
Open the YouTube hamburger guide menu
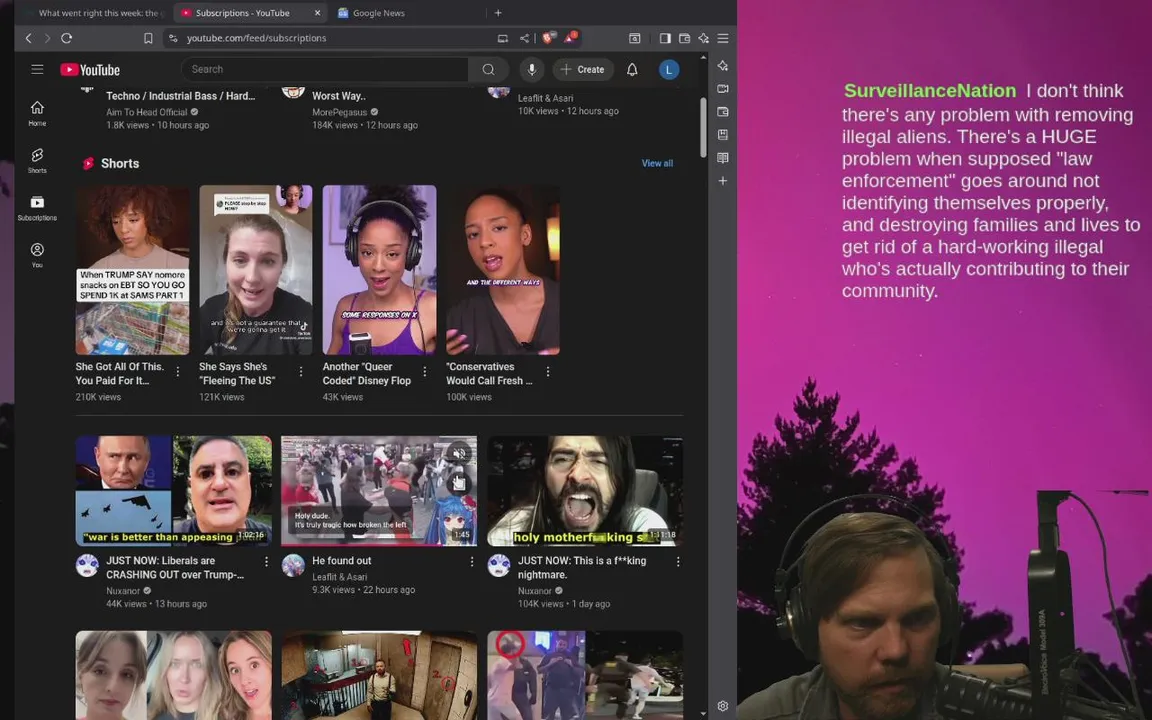pyautogui.click(x=37, y=70)
